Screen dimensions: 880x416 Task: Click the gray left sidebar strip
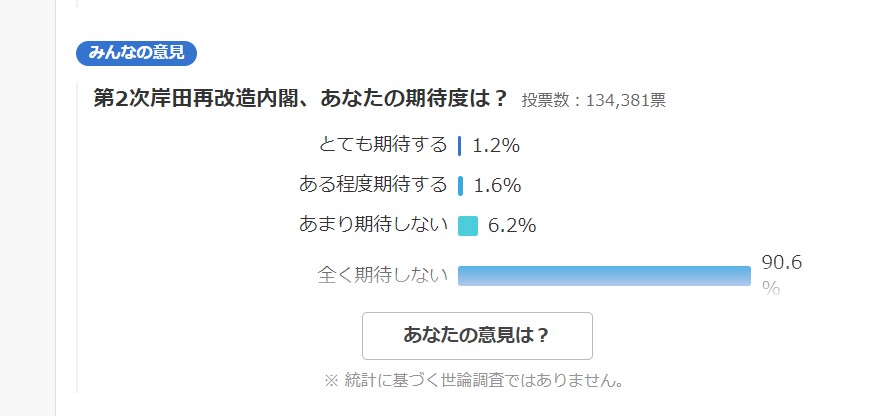(x=28, y=208)
